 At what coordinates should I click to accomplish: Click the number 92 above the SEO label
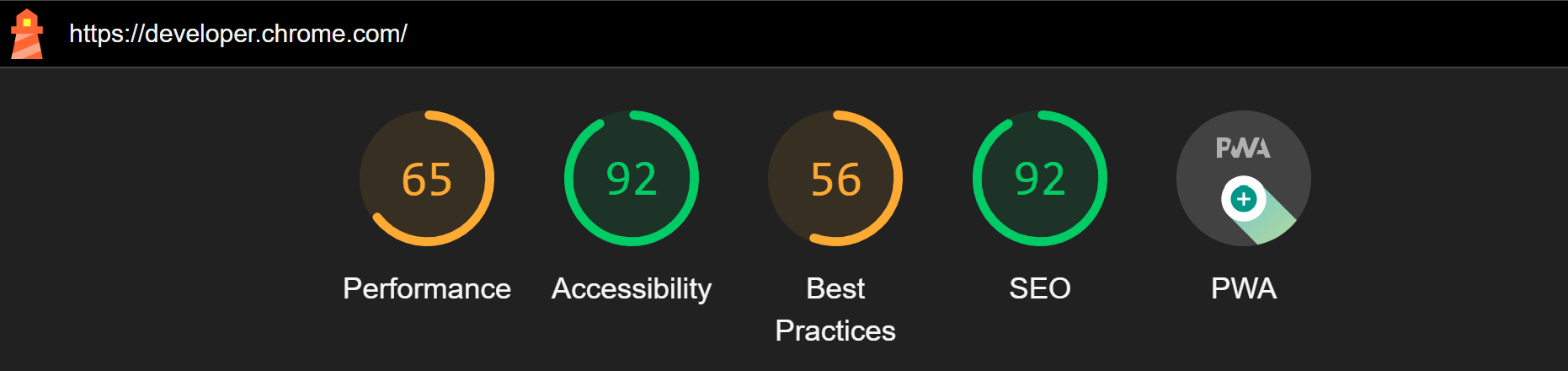[x=1040, y=180]
